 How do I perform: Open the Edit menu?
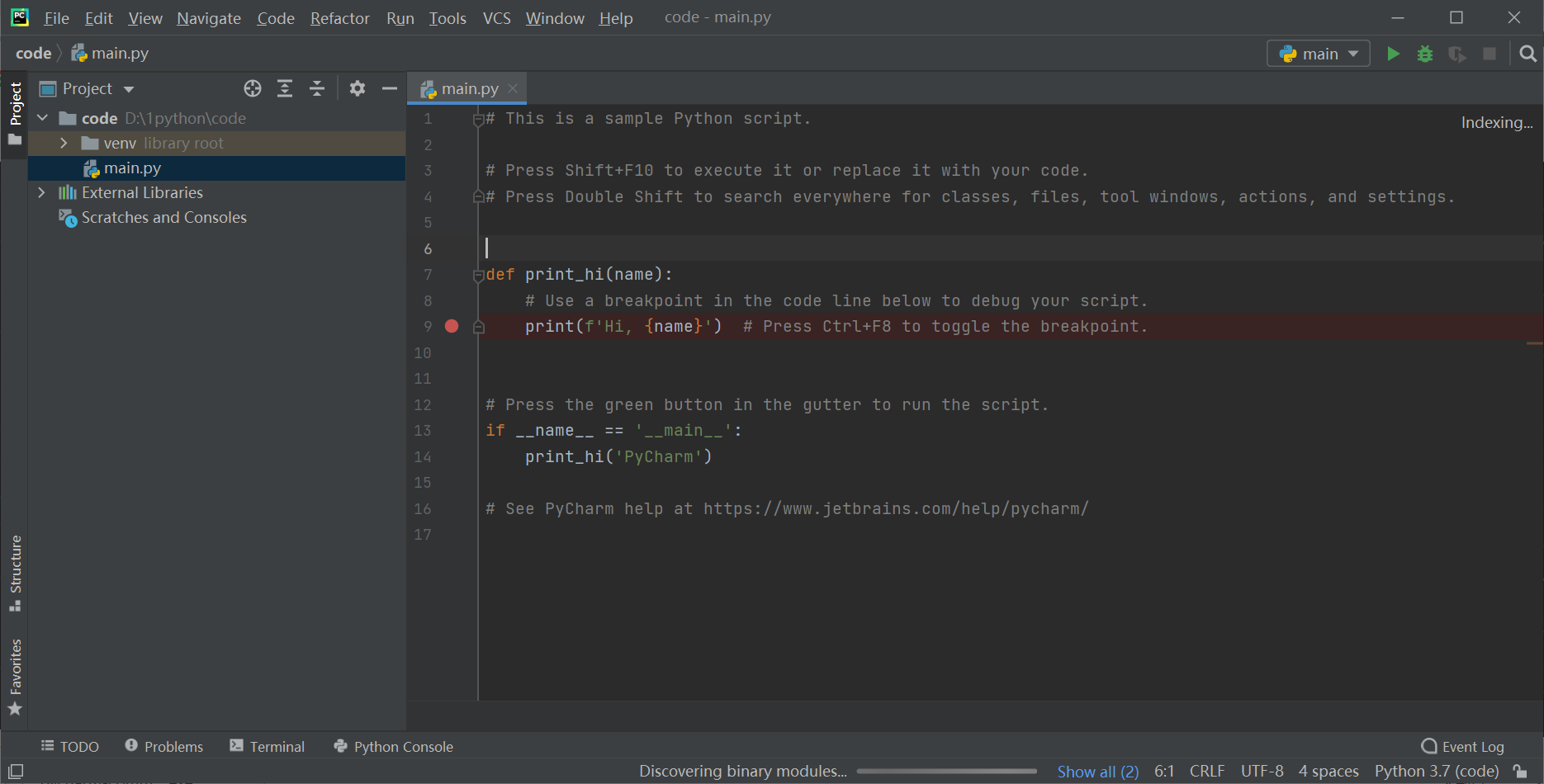click(x=98, y=18)
